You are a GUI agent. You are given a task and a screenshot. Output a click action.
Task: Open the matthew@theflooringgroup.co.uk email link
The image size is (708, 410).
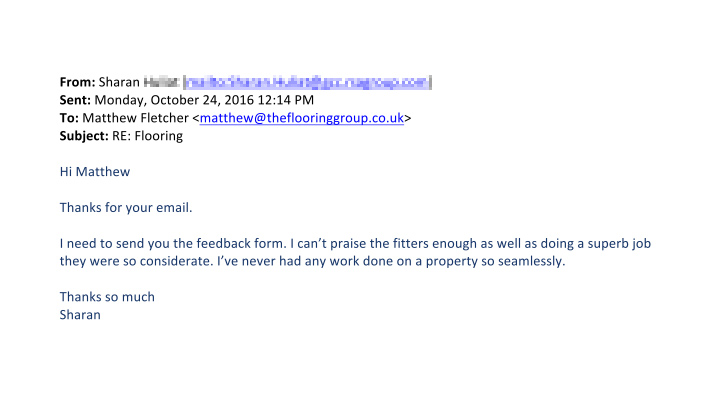(x=301, y=118)
